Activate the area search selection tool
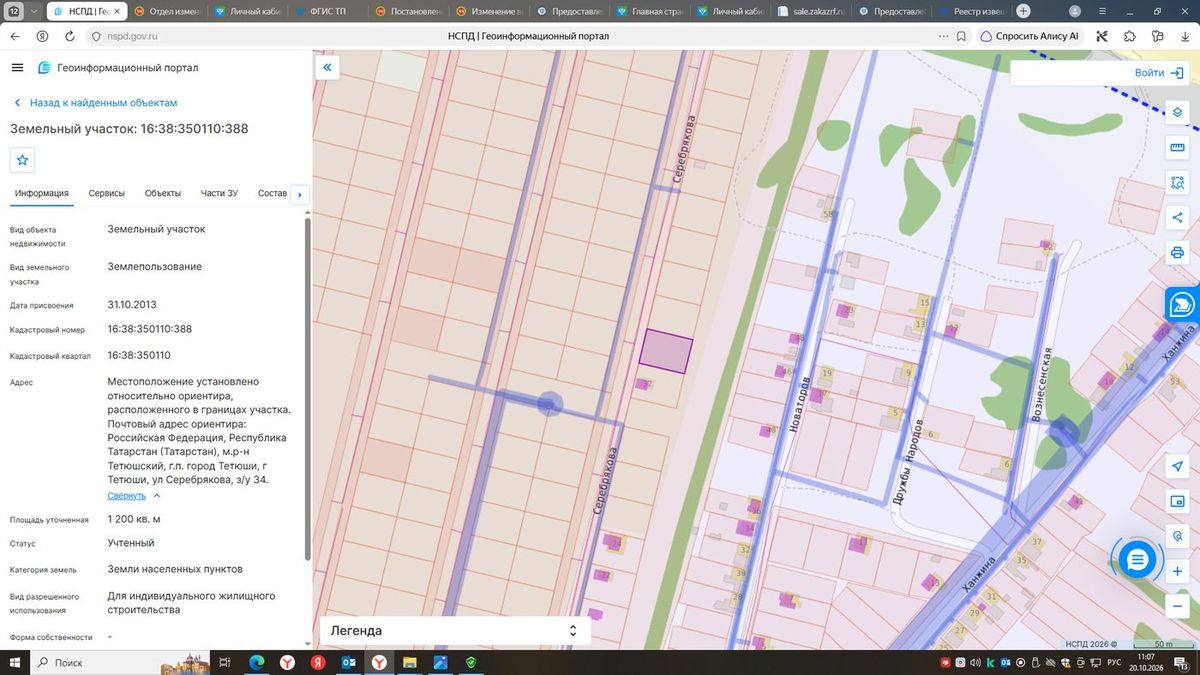This screenshot has width=1200, height=675. coord(1177,183)
